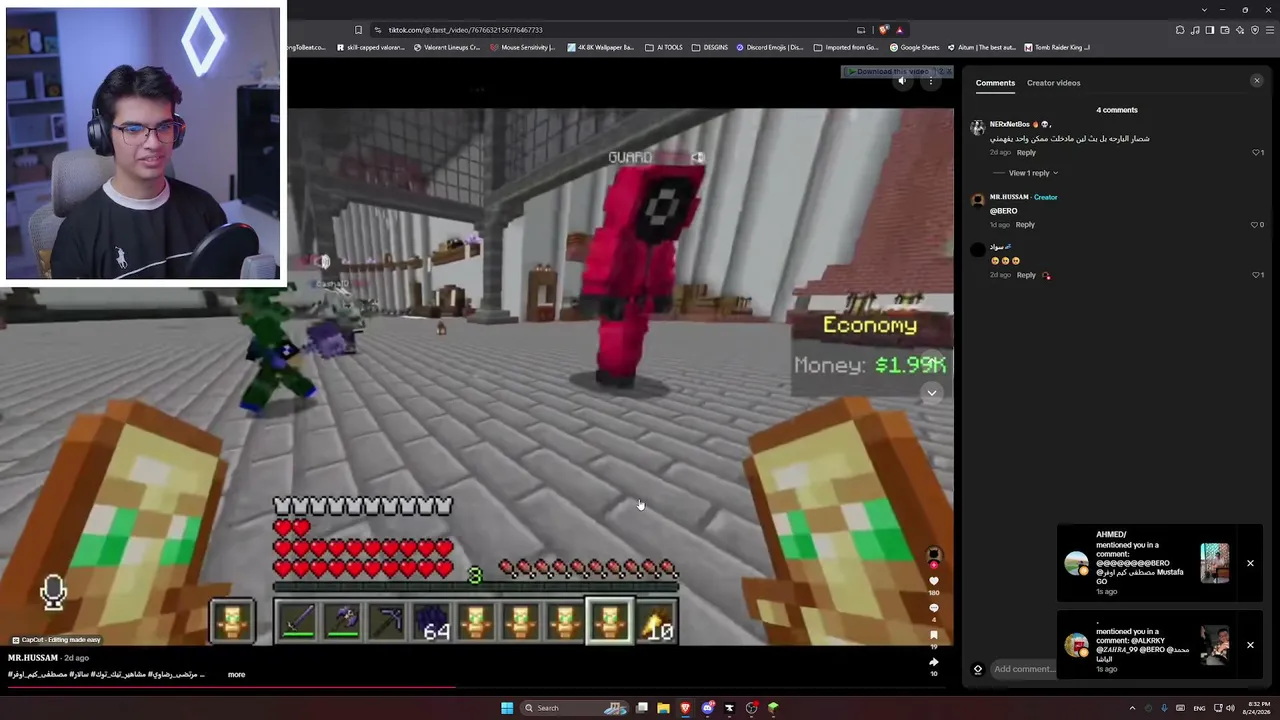Open the Brave Shields icon

click(884, 30)
